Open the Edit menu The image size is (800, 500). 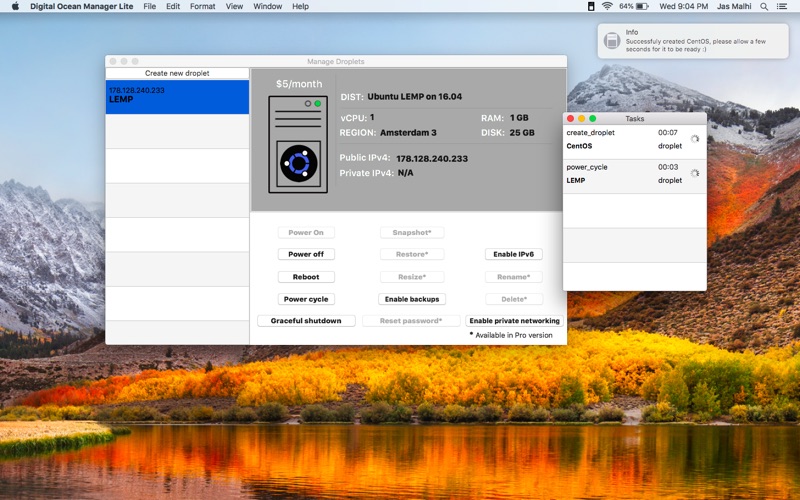click(173, 6)
